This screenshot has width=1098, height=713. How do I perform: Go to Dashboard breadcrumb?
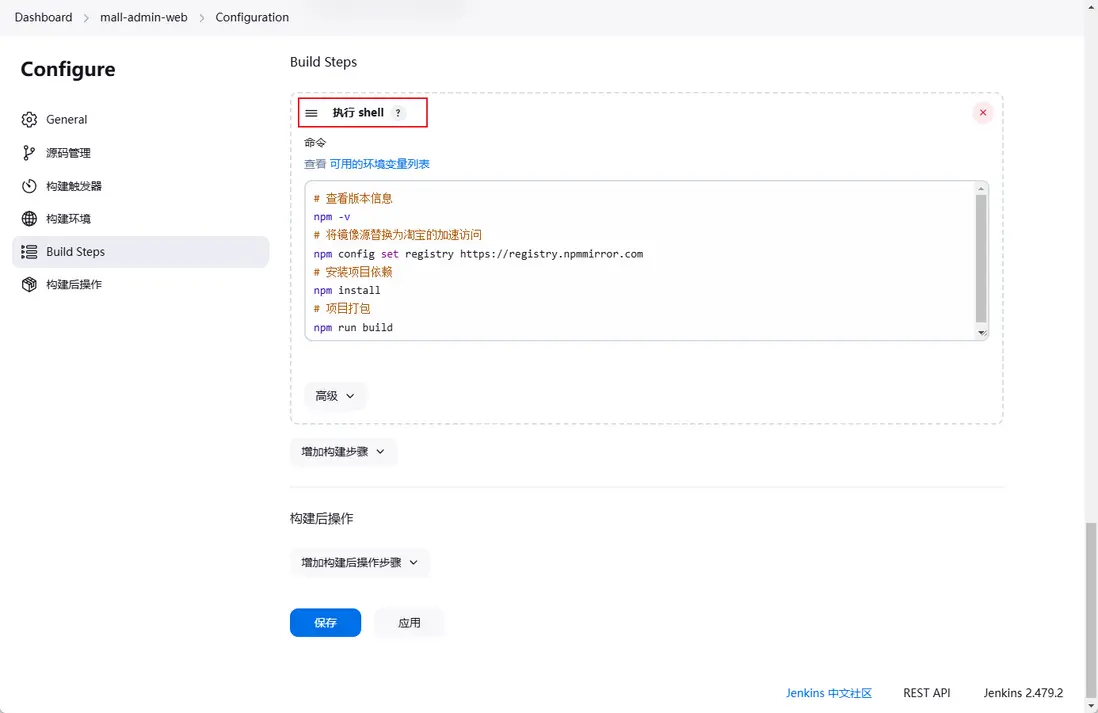[x=43, y=18]
